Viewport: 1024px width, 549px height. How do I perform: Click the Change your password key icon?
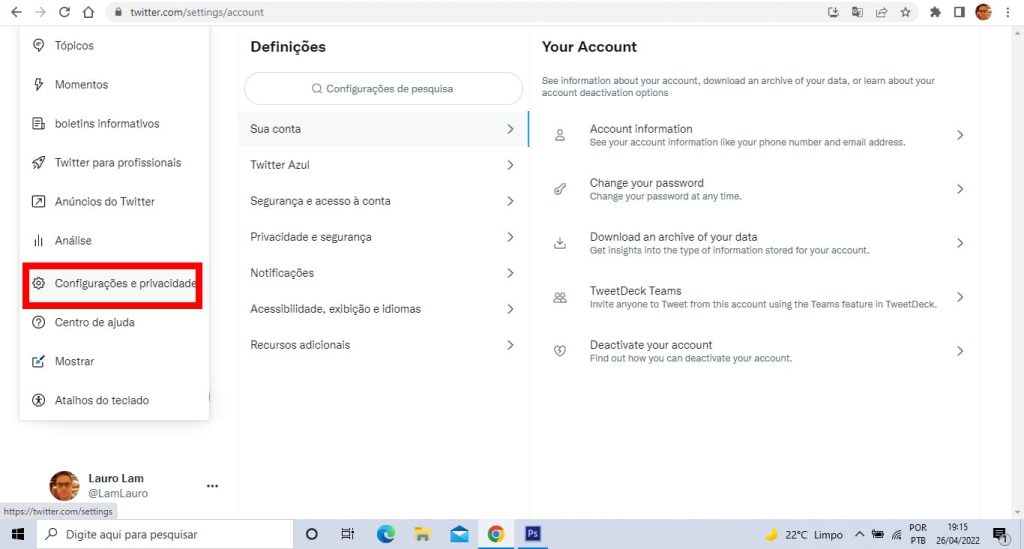point(560,189)
